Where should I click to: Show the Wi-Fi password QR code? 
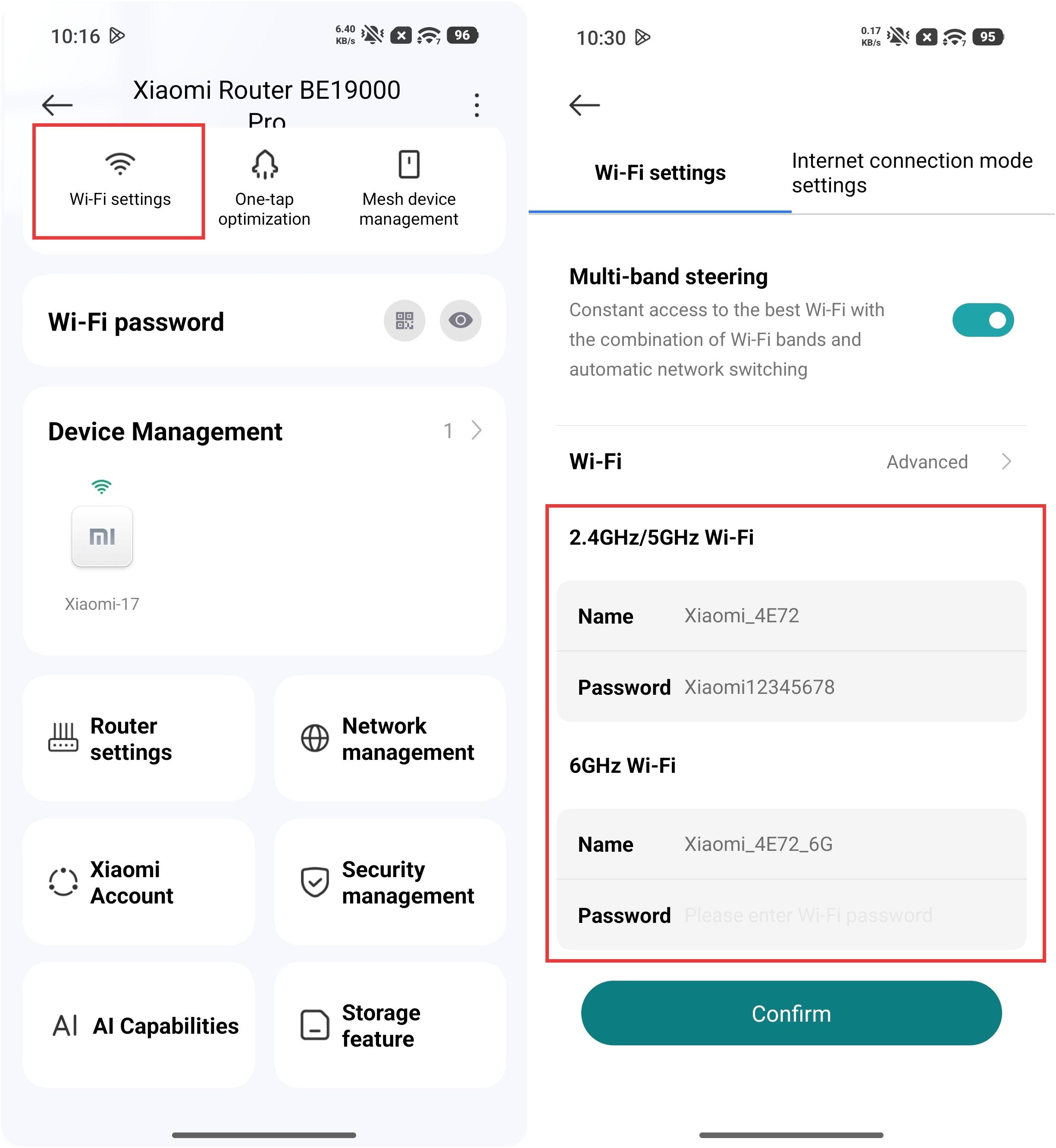pyautogui.click(x=404, y=320)
